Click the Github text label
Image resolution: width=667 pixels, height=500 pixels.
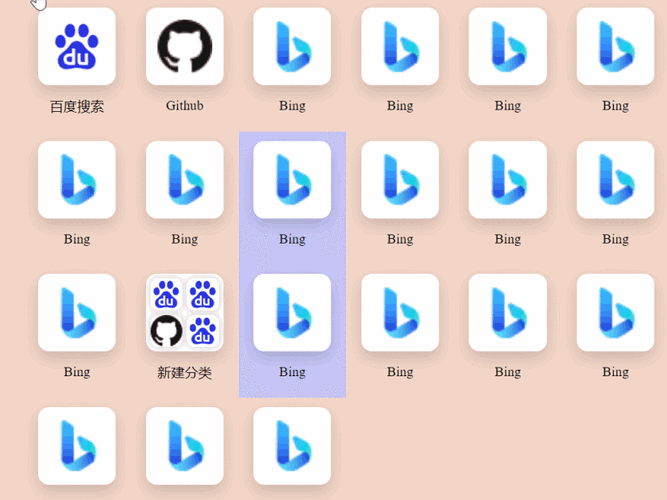(185, 106)
